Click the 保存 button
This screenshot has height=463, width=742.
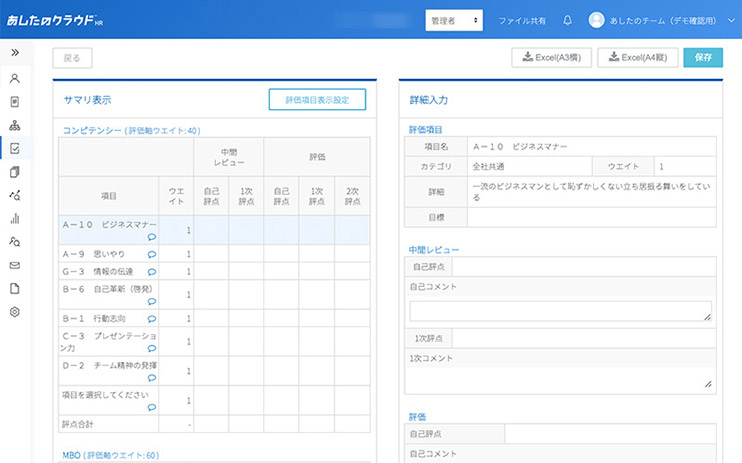pos(703,57)
